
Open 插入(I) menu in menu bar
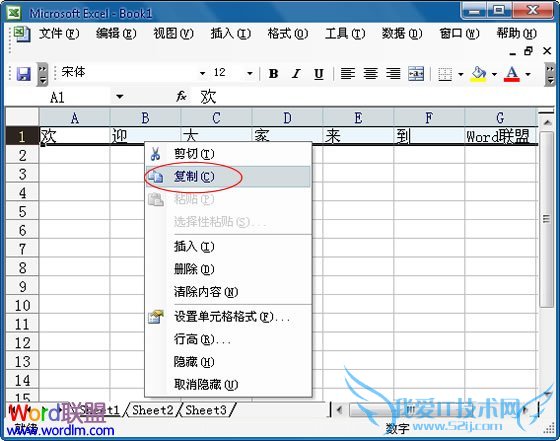coord(231,34)
